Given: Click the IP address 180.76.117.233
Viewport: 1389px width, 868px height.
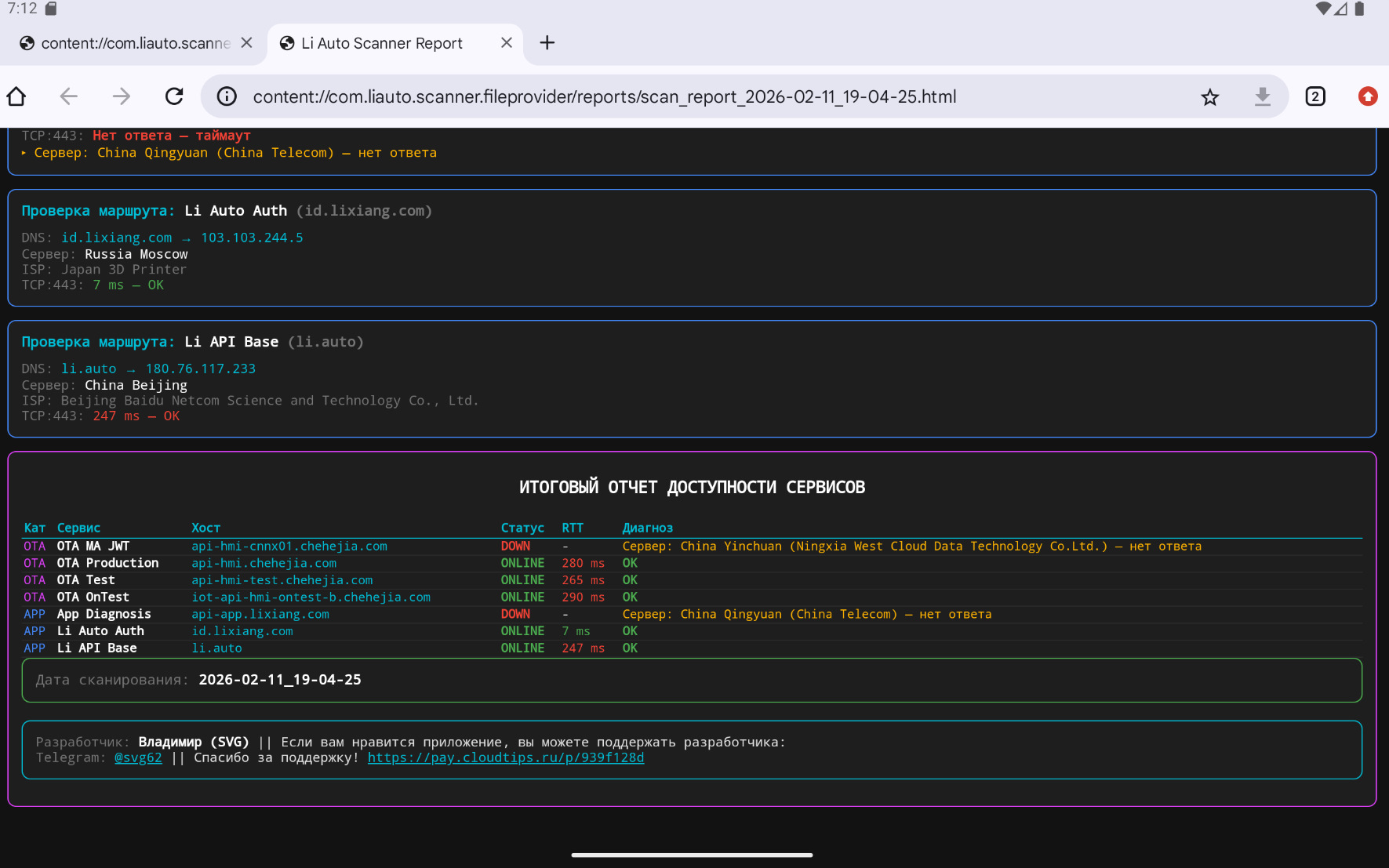Looking at the screenshot, I should [x=201, y=369].
